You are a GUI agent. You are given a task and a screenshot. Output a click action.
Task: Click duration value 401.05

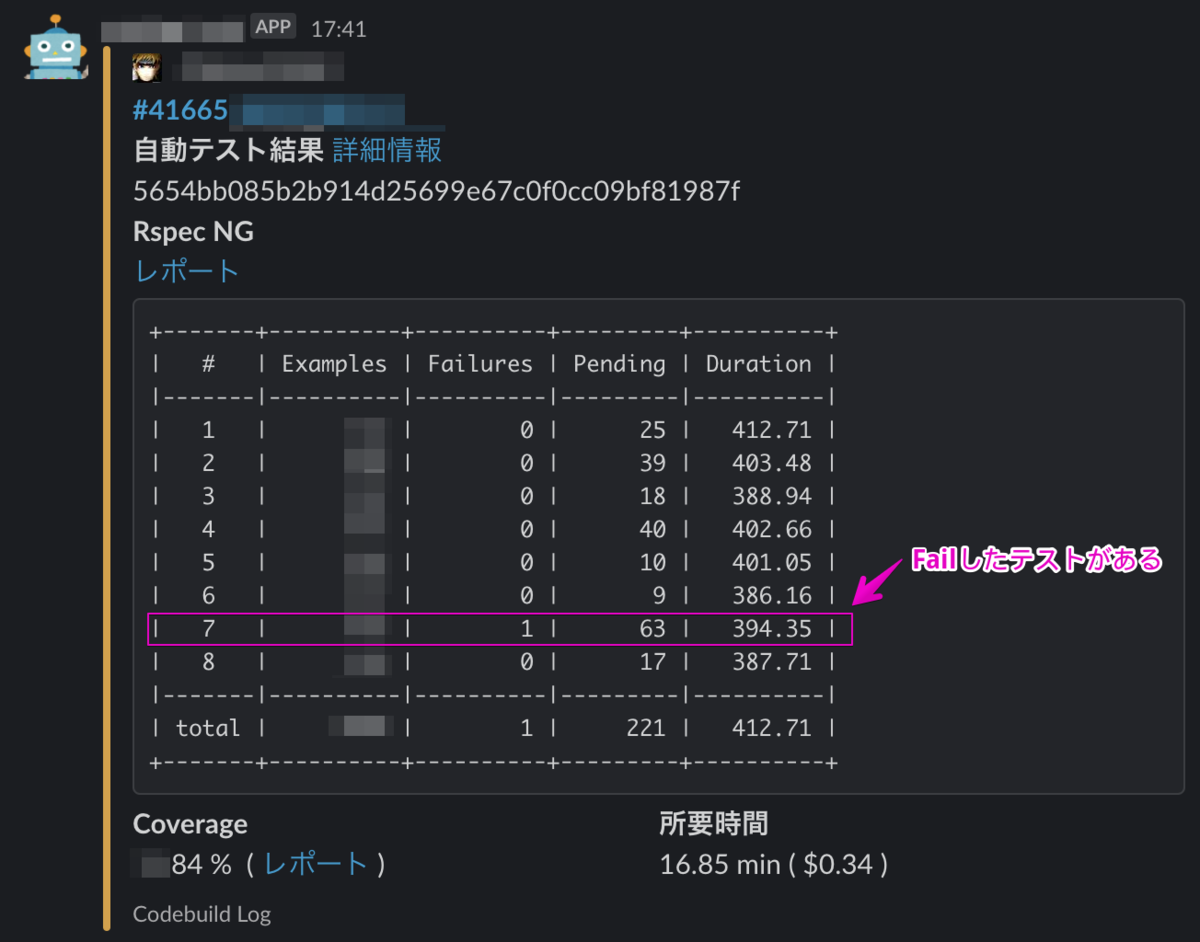pos(771,563)
